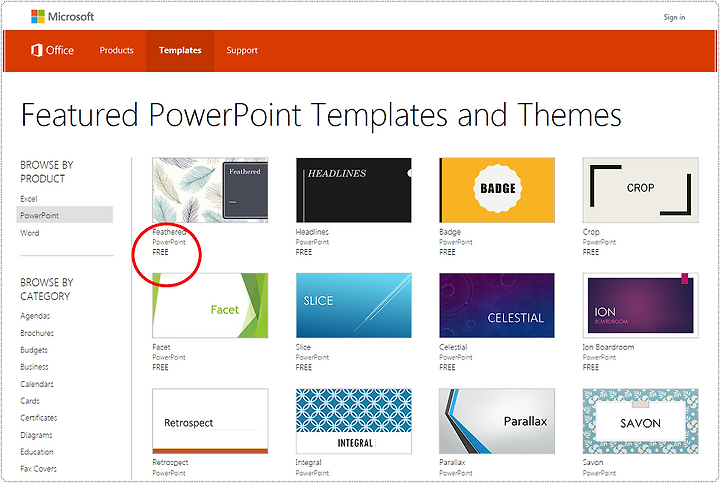Click the Headlines title link

(312, 232)
